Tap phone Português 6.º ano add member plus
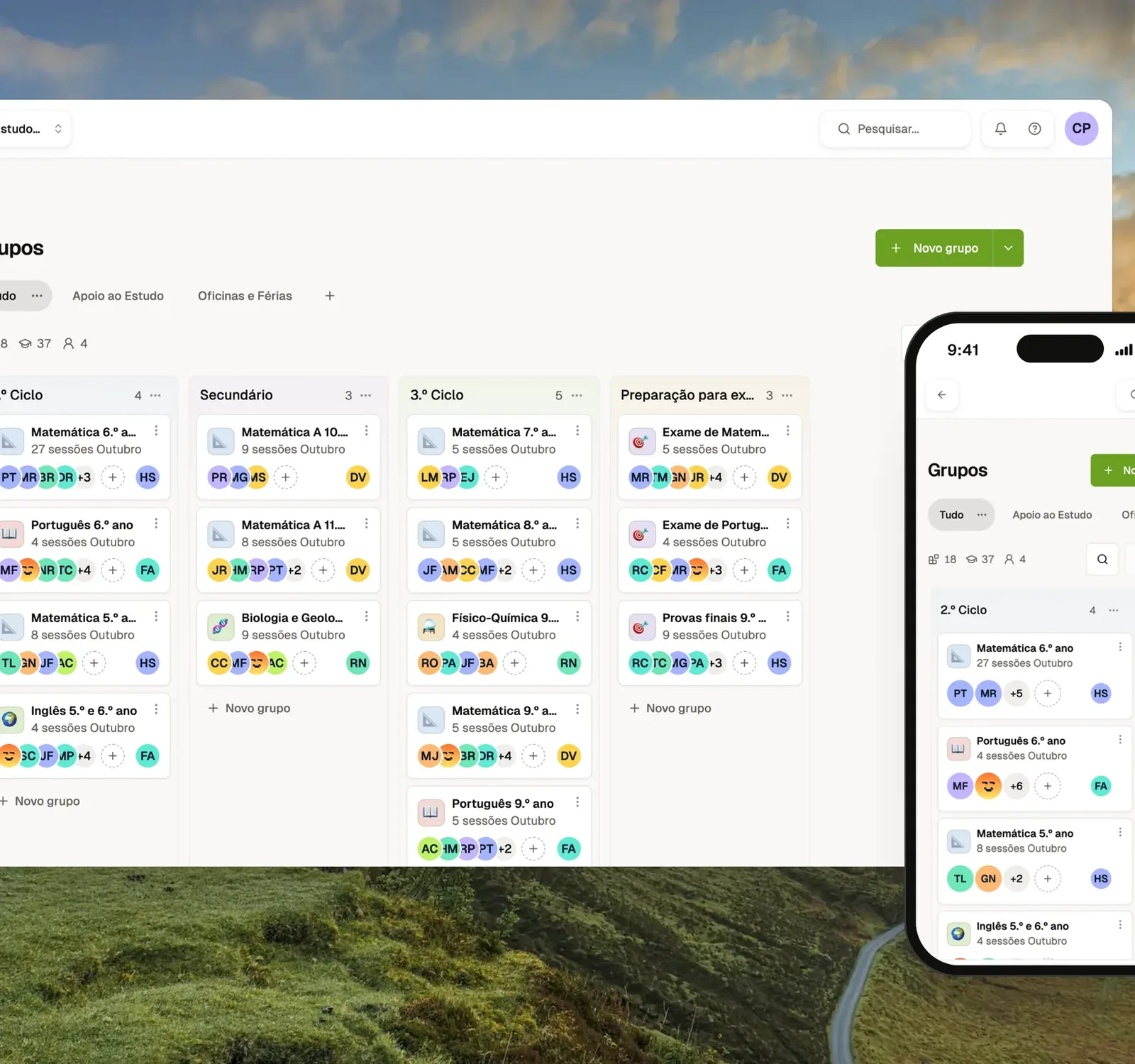Image resolution: width=1135 pixels, height=1064 pixels. 1047,786
